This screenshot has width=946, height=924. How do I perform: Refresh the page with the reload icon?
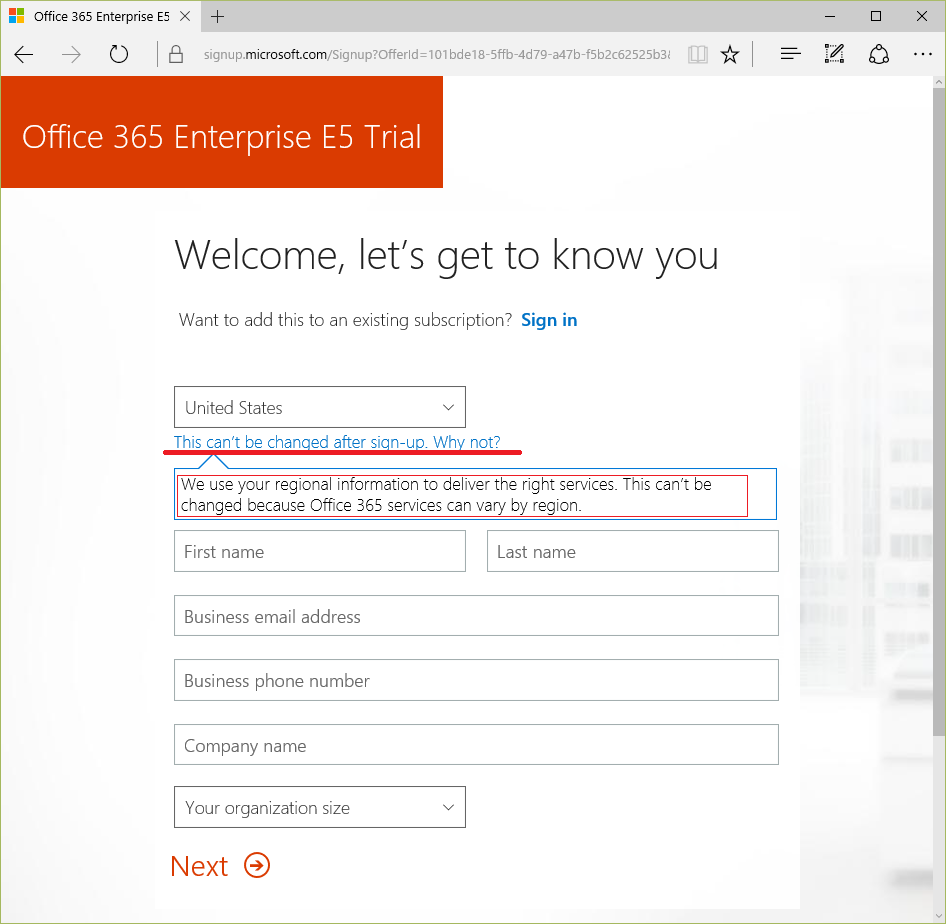click(119, 54)
